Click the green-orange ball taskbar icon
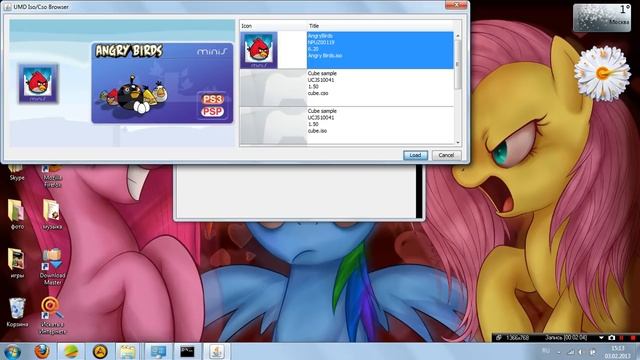This screenshot has width=640, height=360. [x=71, y=351]
